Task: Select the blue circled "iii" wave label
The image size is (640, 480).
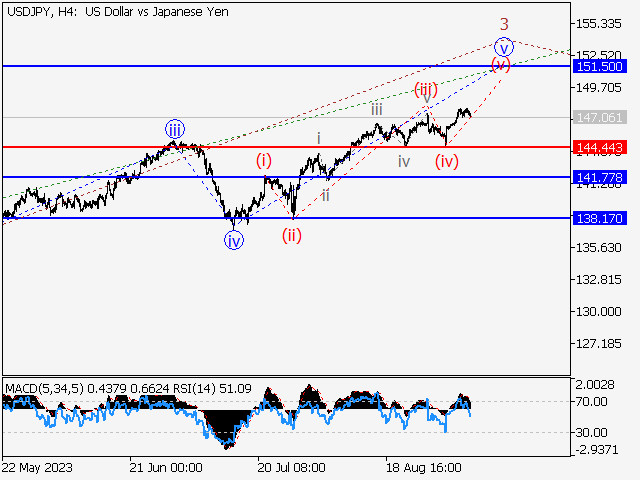Action: (175, 130)
